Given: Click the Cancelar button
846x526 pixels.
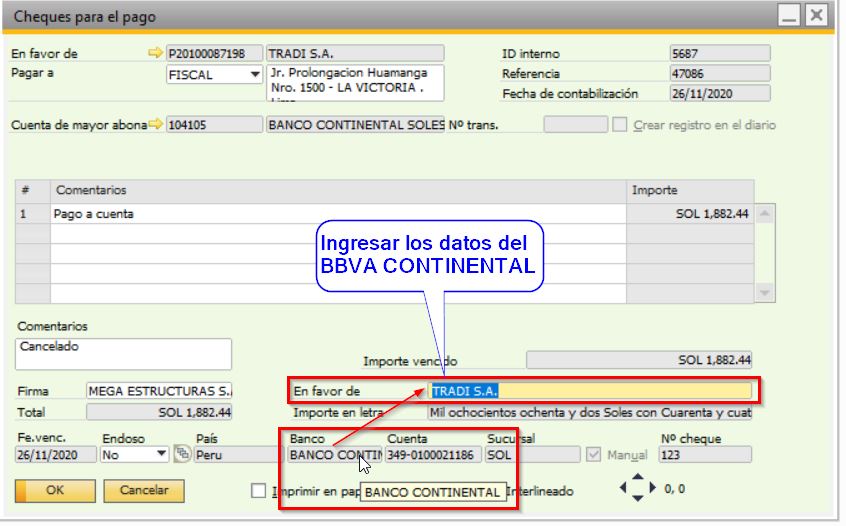Looking at the screenshot, I should 144,491.
